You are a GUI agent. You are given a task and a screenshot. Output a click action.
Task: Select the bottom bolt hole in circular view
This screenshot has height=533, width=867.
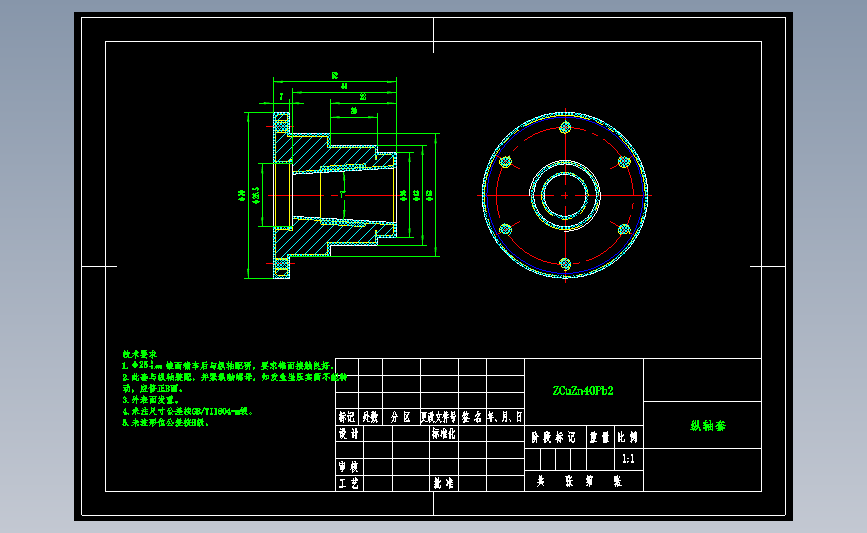[565, 264]
